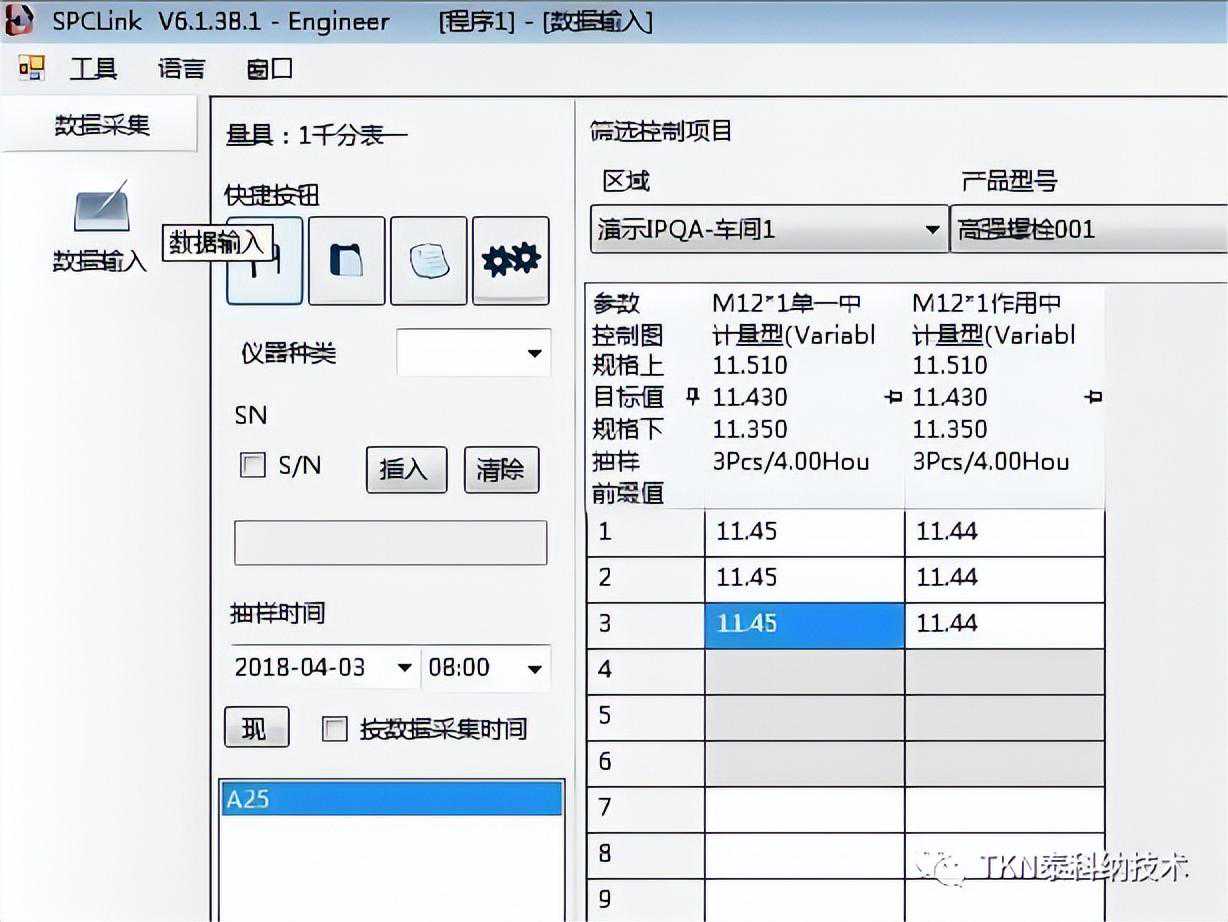Select the A25 list item
This screenshot has width=1228, height=922.
(x=391, y=799)
